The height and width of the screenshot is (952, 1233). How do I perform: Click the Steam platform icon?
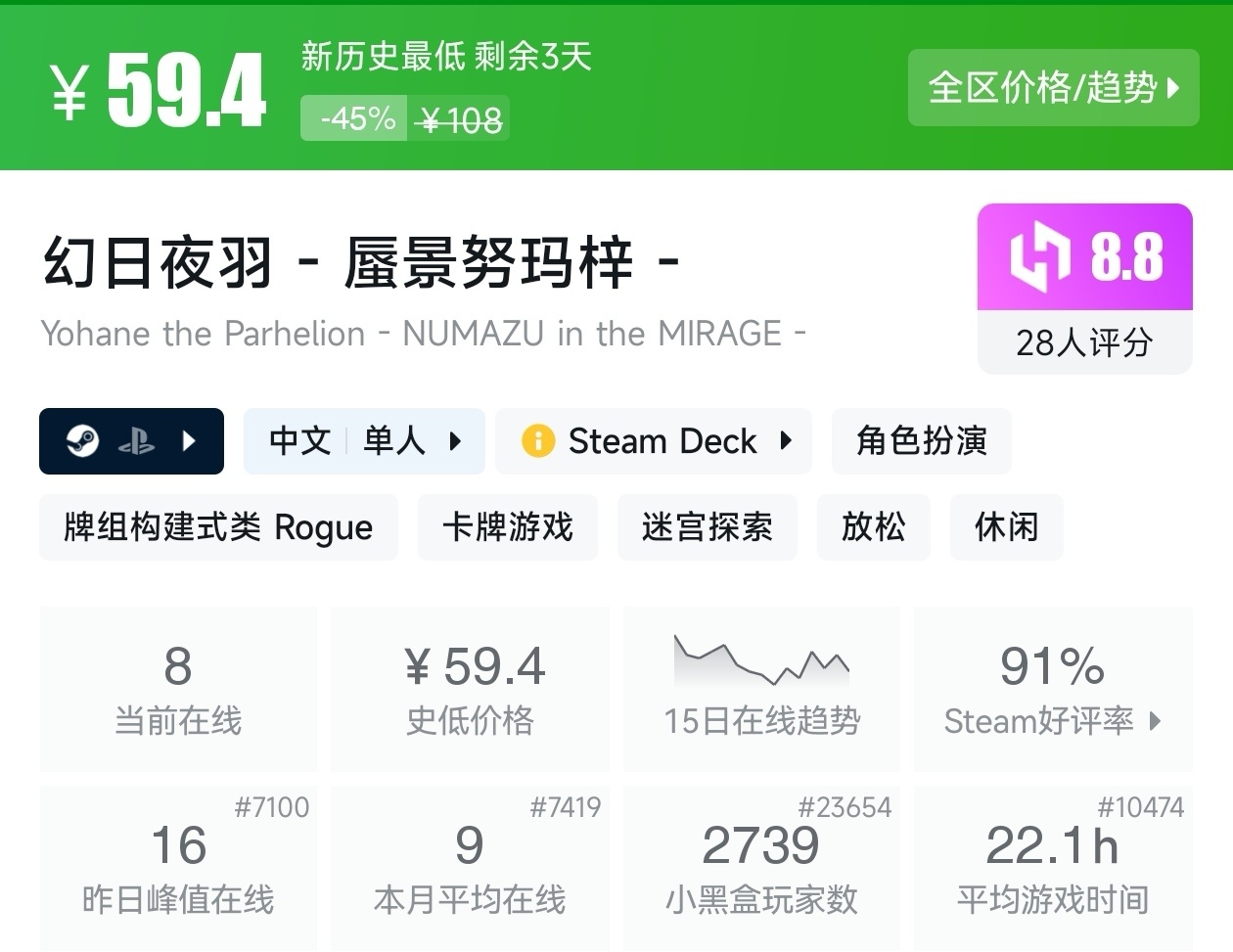coord(82,441)
